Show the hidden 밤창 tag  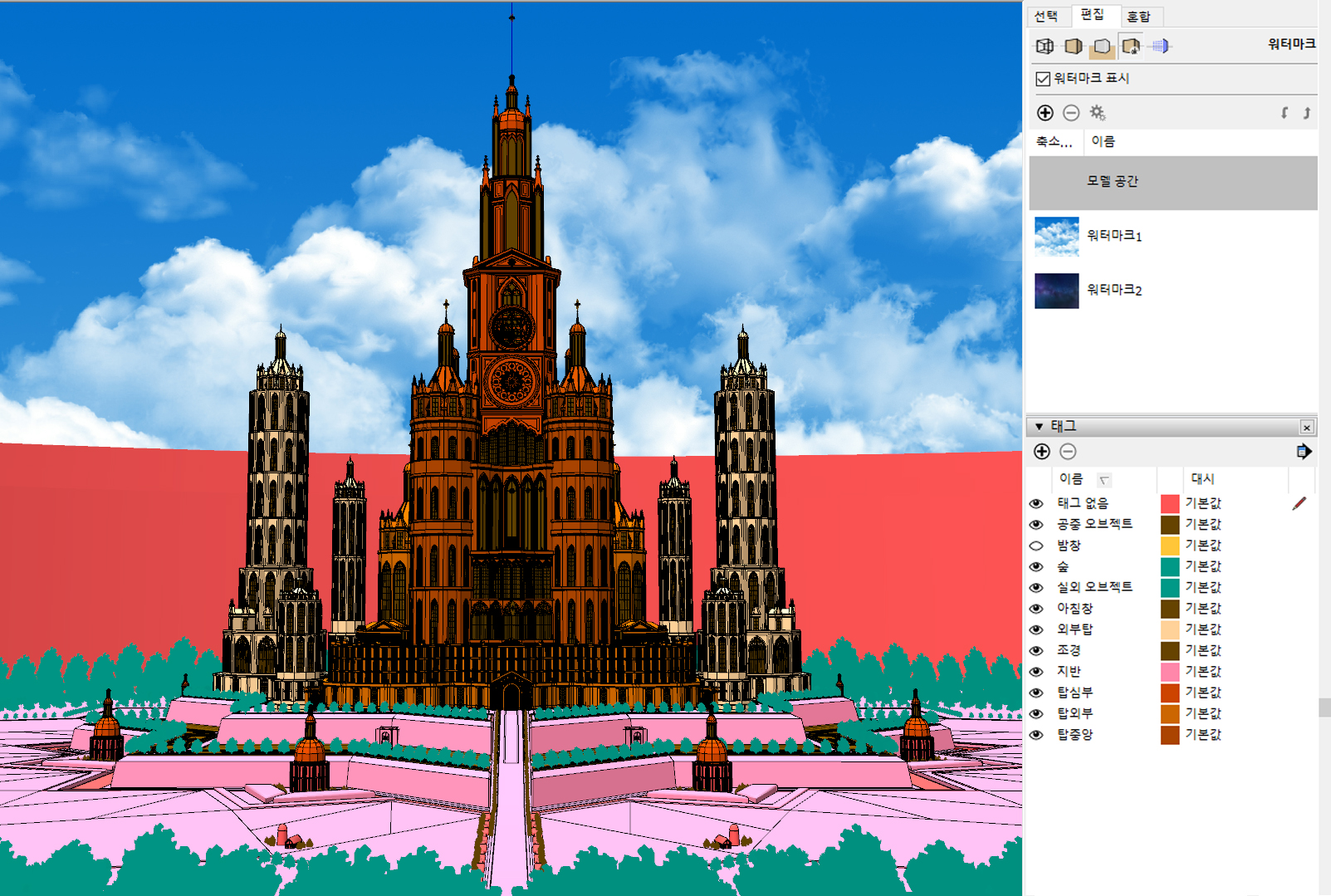[1036, 546]
